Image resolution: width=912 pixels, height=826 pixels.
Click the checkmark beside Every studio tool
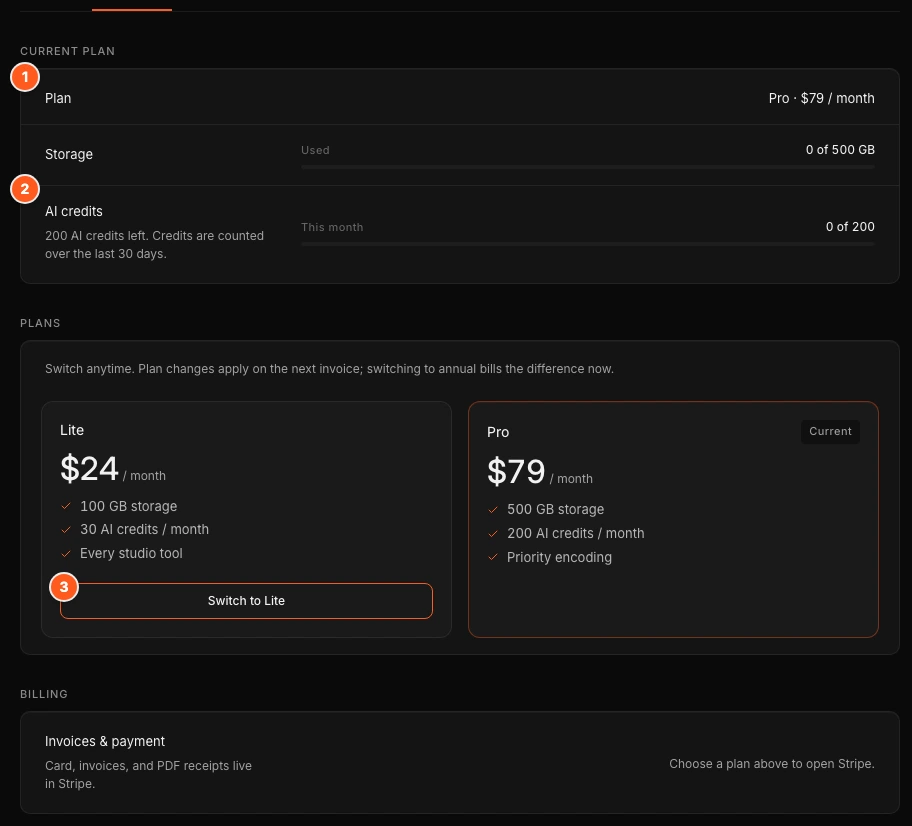click(66, 553)
